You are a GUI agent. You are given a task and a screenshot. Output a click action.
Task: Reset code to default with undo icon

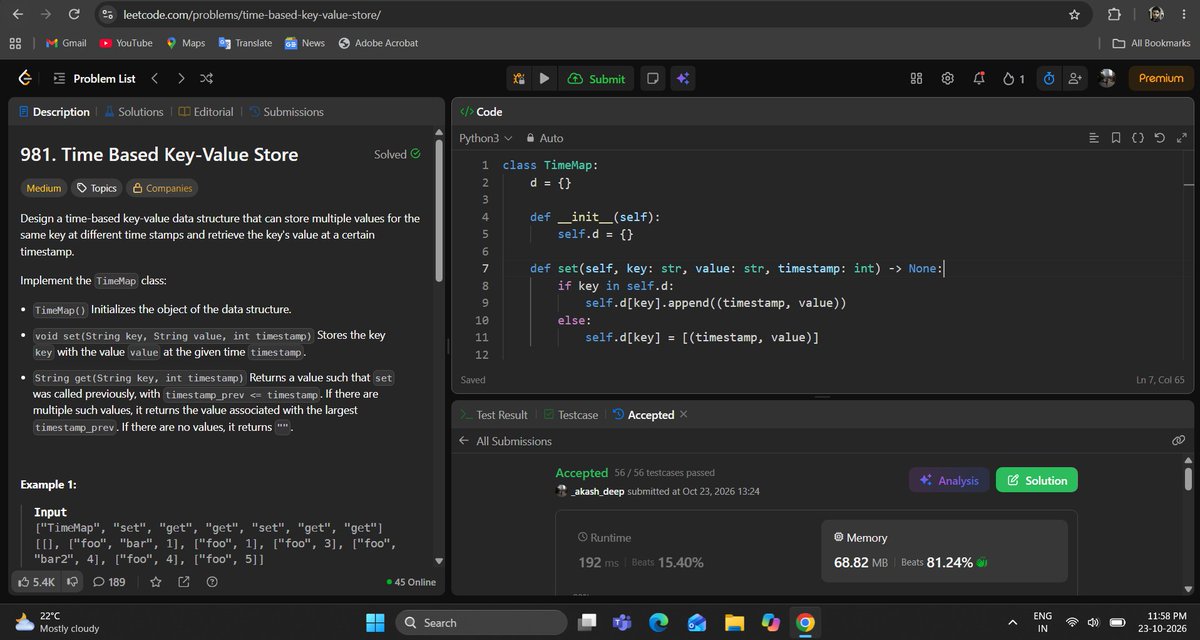point(1159,138)
